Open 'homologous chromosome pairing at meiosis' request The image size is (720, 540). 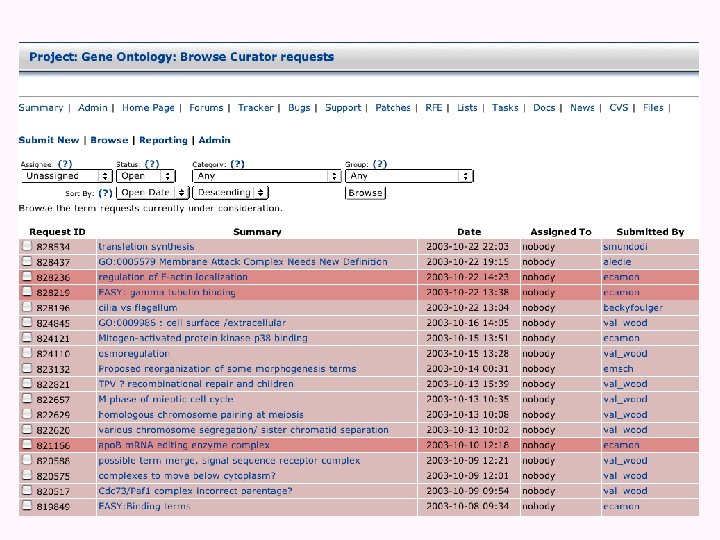pos(201,415)
